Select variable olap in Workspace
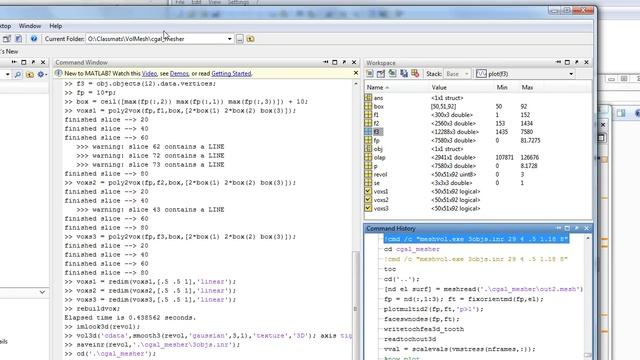This screenshot has height=360, width=640. [x=379, y=158]
